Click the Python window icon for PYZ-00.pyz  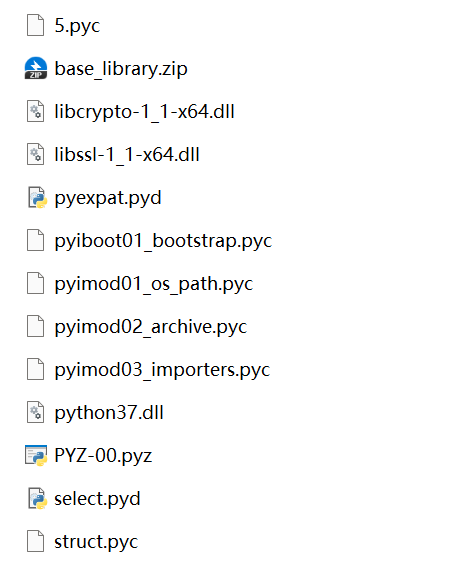click(x=36, y=455)
